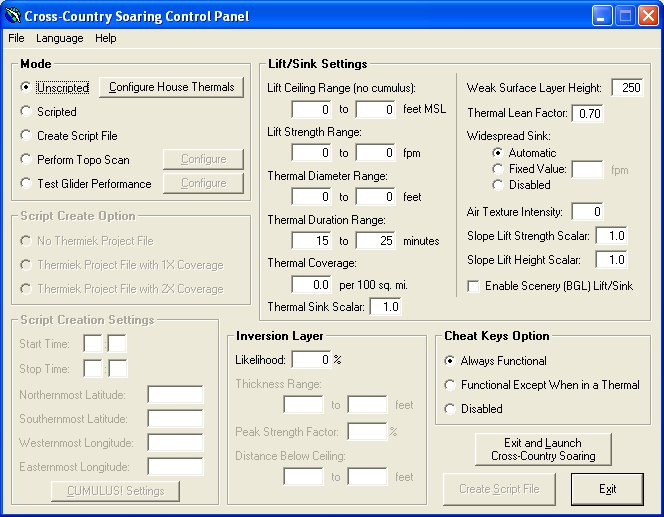Click the 'Lift/Sink Settings' group heading
Viewport: 664px width, 517px height.
tap(318, 64)
